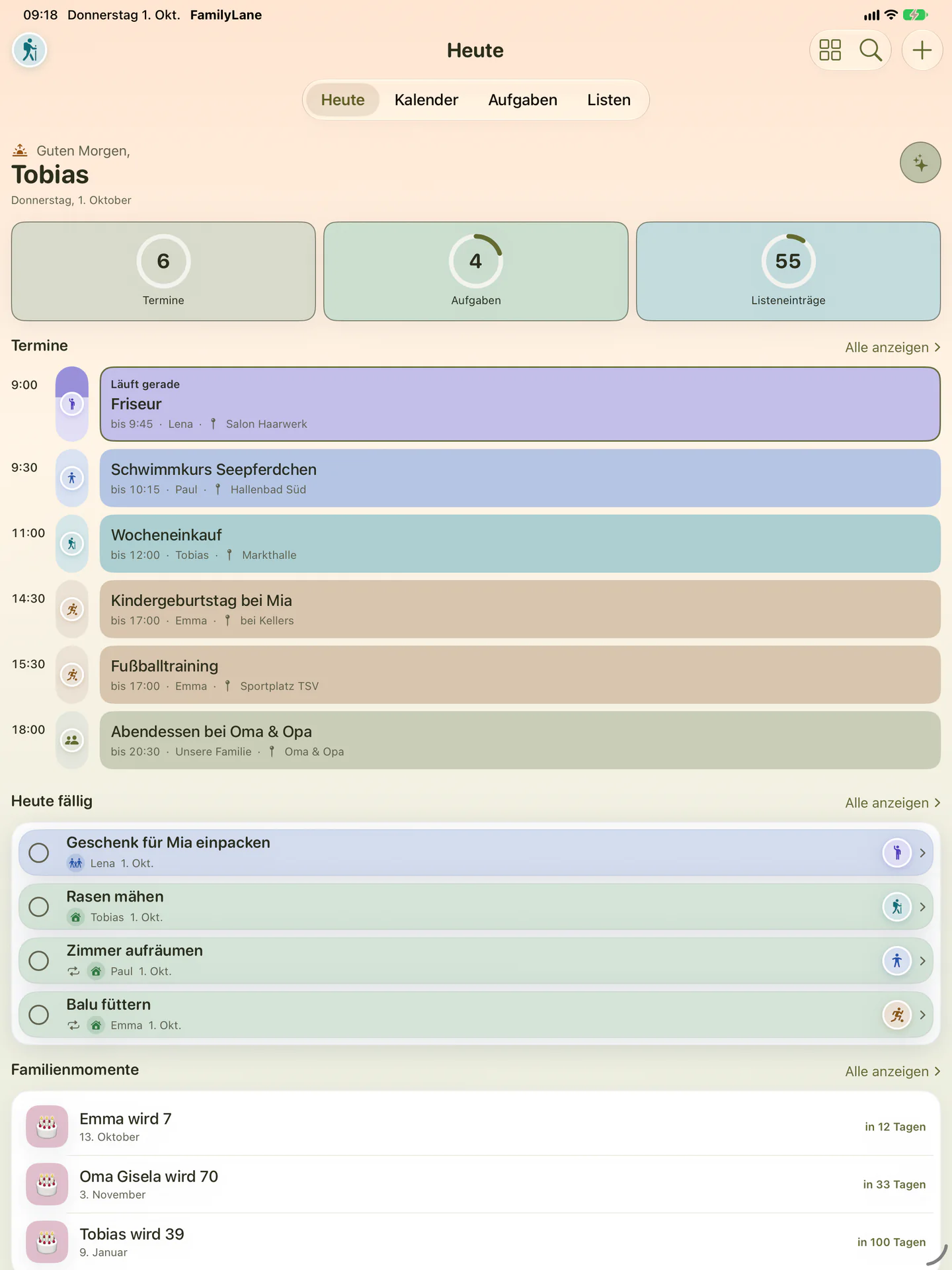Tap the search magnifier icon
952x1270 pixels.
[871, 50]
